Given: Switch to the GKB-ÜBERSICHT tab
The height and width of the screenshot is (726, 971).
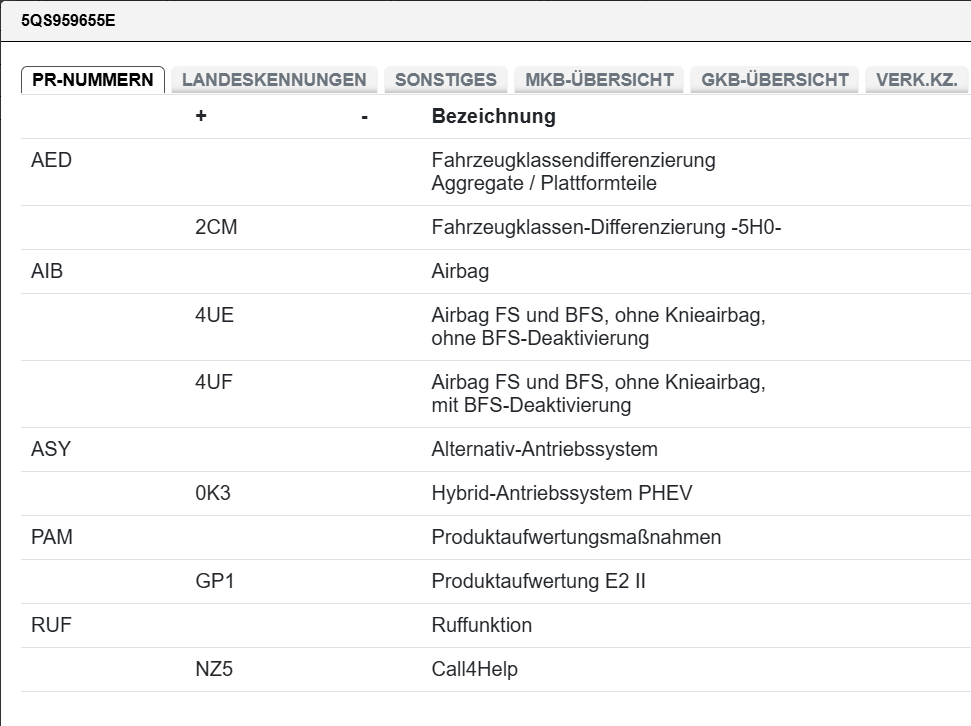Looking at the screenshot, I should [x=775, y=80].
